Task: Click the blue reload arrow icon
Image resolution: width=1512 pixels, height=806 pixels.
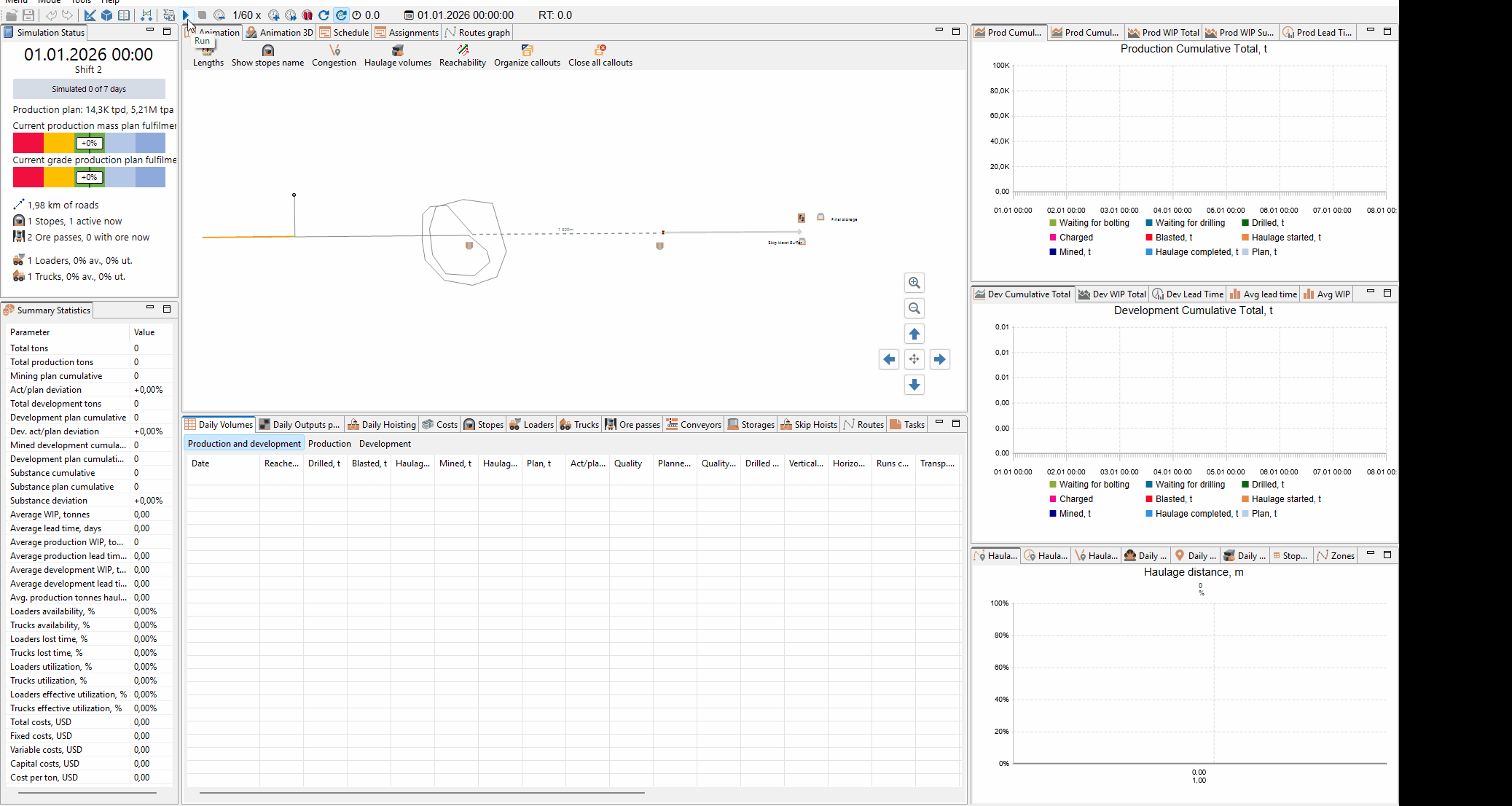Action: [324, 15]
